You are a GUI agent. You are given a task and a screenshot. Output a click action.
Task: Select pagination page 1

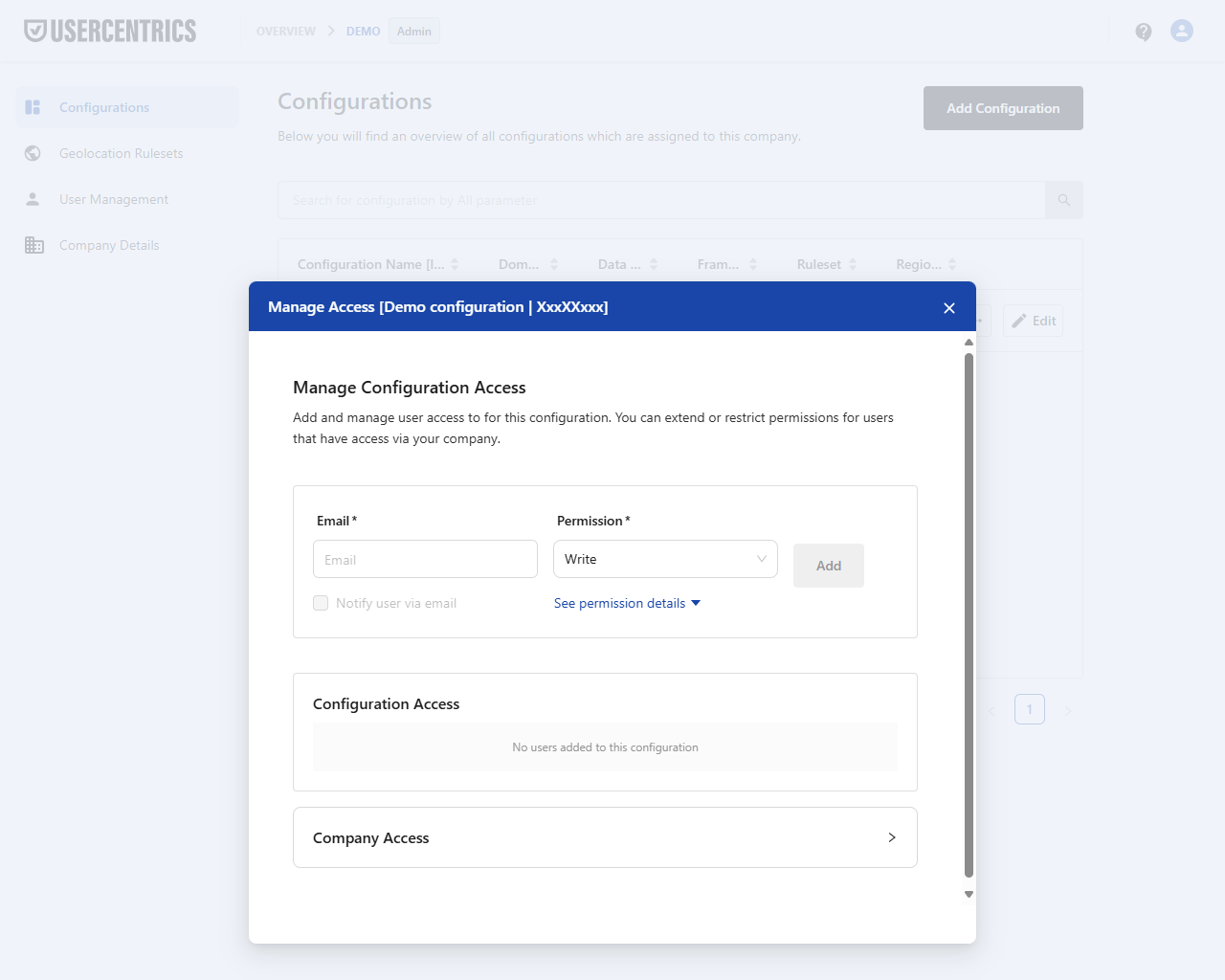(x=1030, y=709)
